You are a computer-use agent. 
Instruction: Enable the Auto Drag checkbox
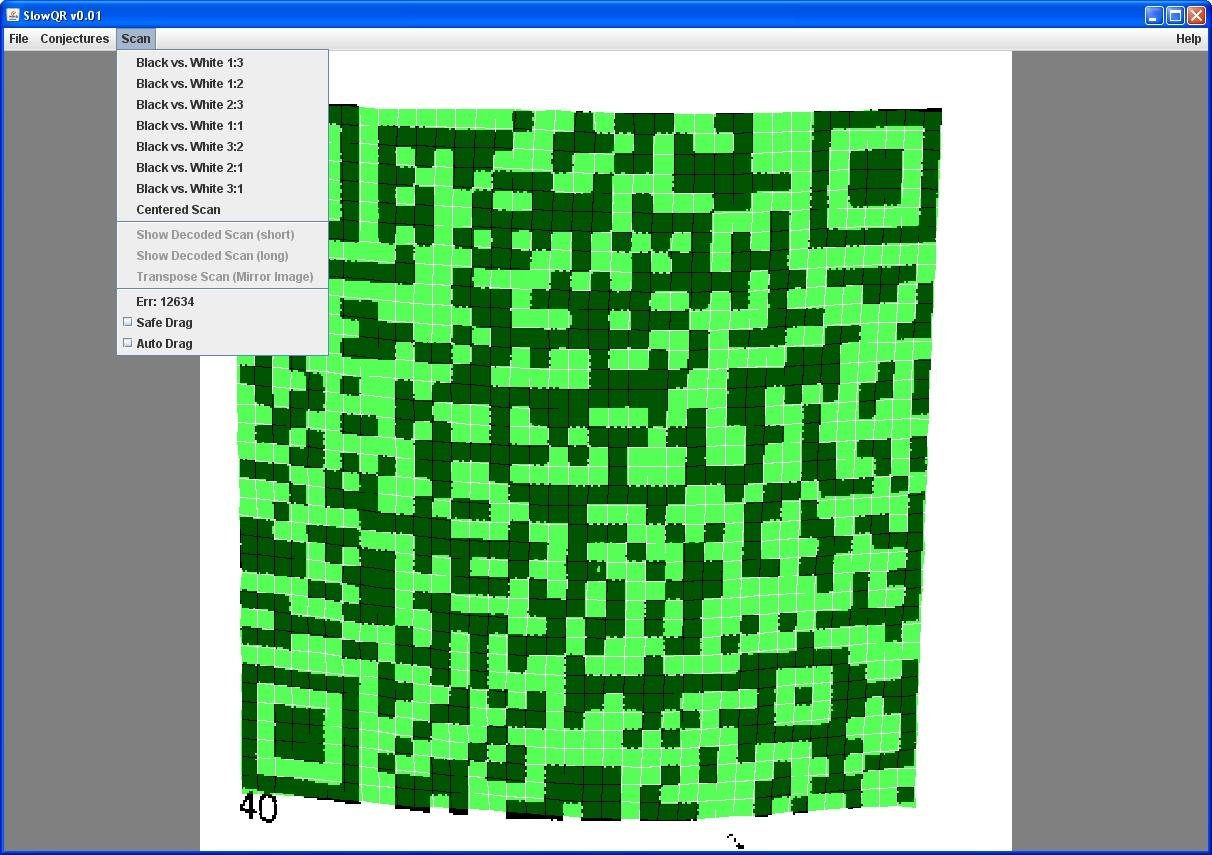(128, 343)
